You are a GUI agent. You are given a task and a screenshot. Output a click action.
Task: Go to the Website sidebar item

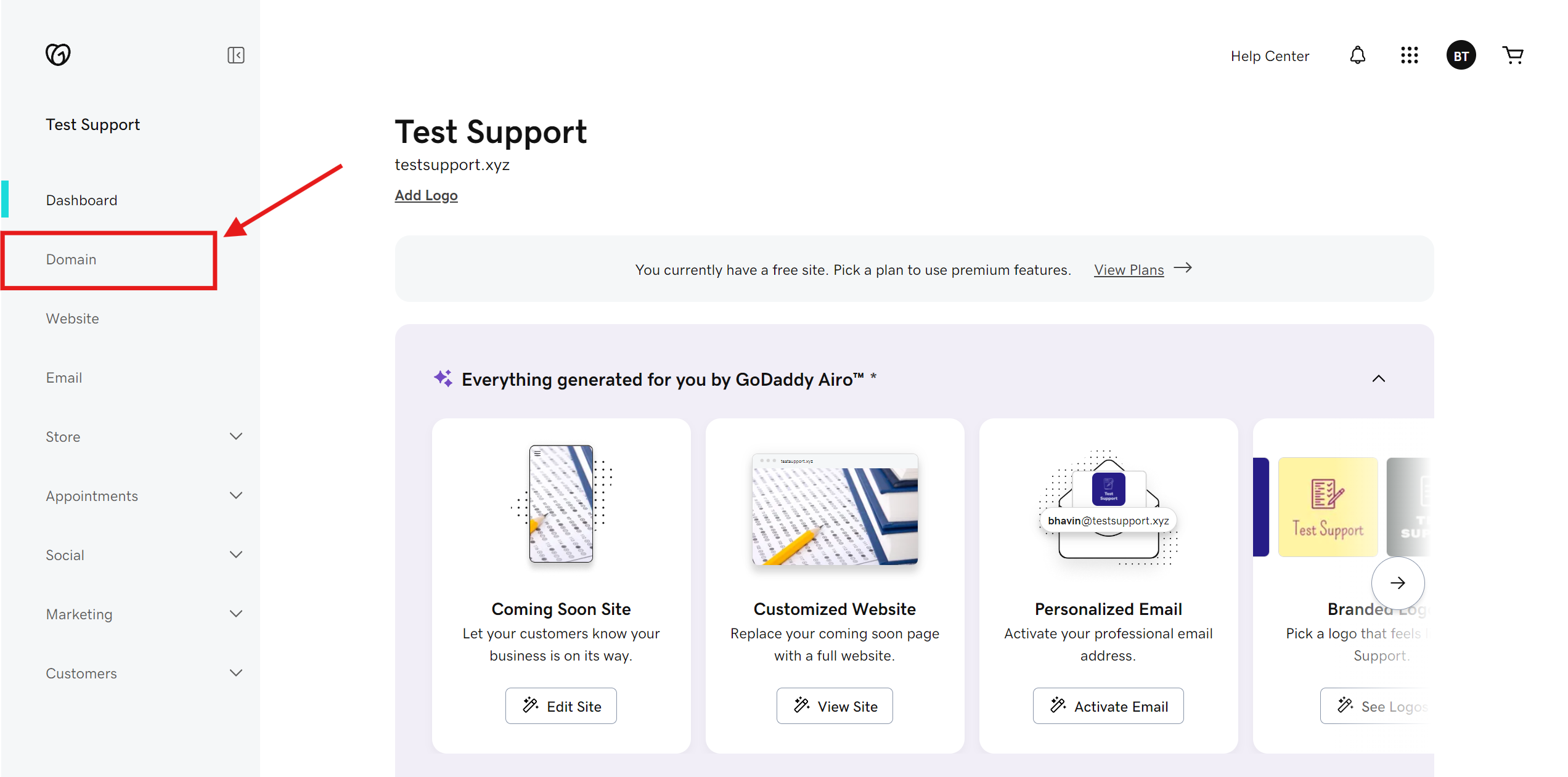[x=72, y=319]
